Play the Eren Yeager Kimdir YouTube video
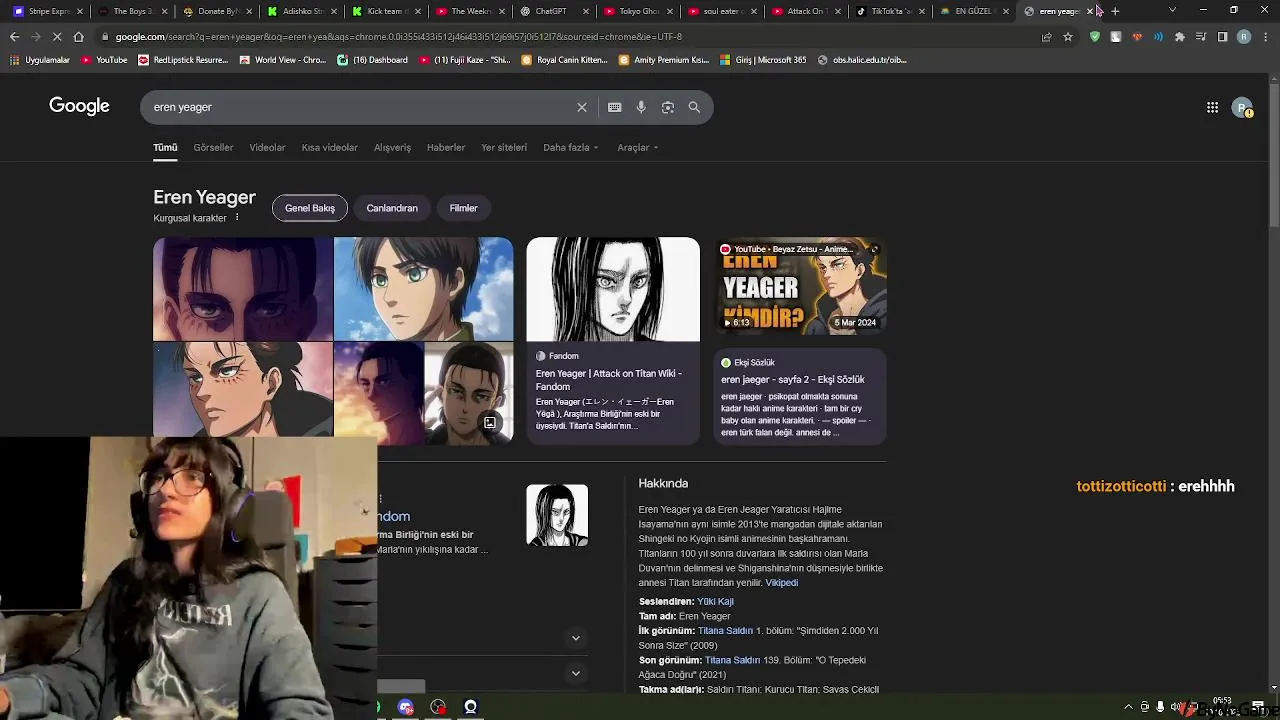Image resolution: width=1280 pixels, height=720 pixels. [800, 286]
